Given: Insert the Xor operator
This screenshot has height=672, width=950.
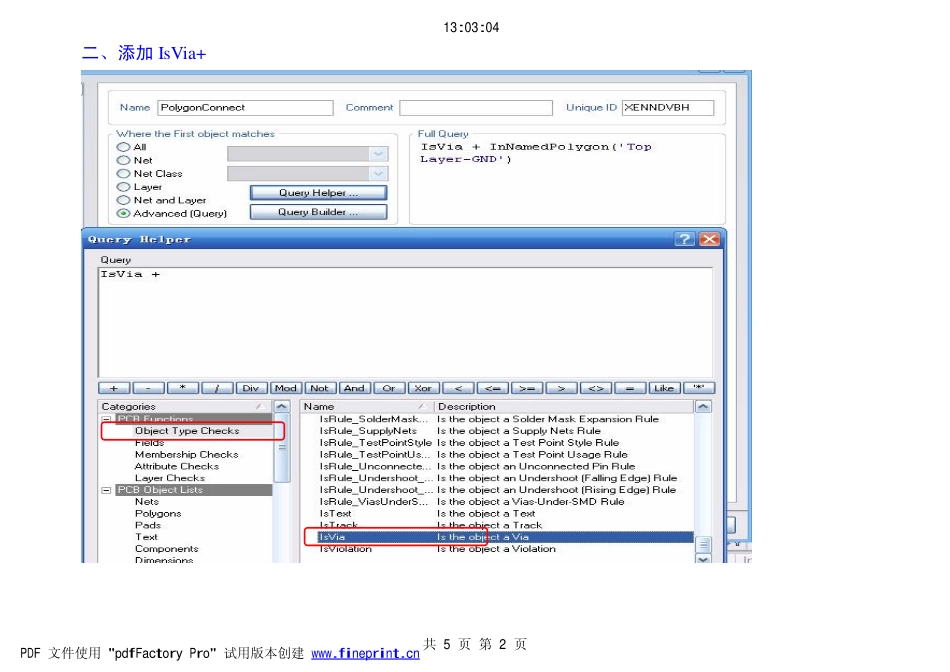Looking at the screenshot, I should pyautogui.click(x=424, y=388).
